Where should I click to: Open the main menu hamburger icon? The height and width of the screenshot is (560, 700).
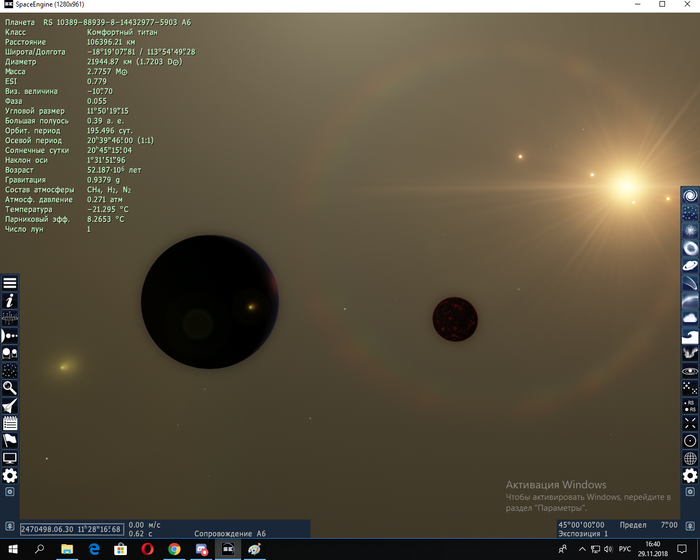point(10,283)
